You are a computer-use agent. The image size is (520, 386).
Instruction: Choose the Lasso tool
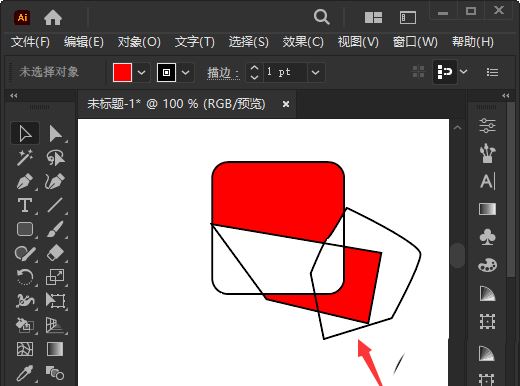pos(55,157)
